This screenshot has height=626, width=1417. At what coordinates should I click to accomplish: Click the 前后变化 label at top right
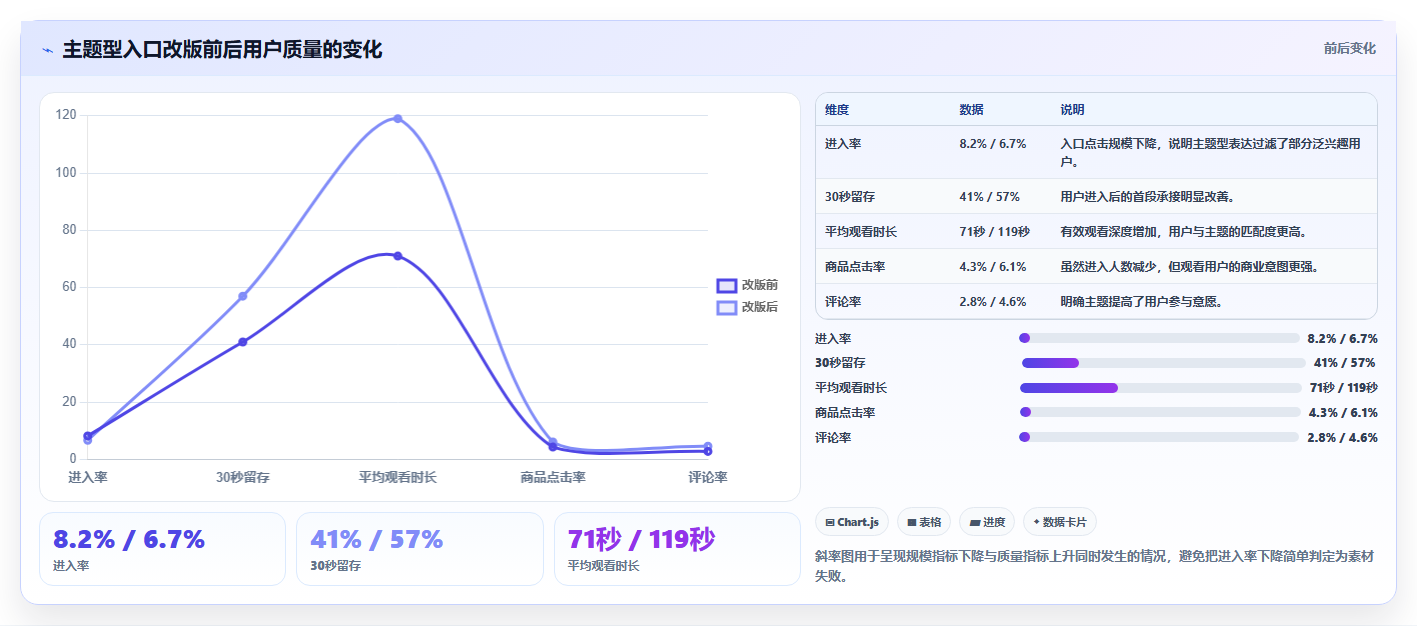pyautogui.click(x=1349, y=48)
